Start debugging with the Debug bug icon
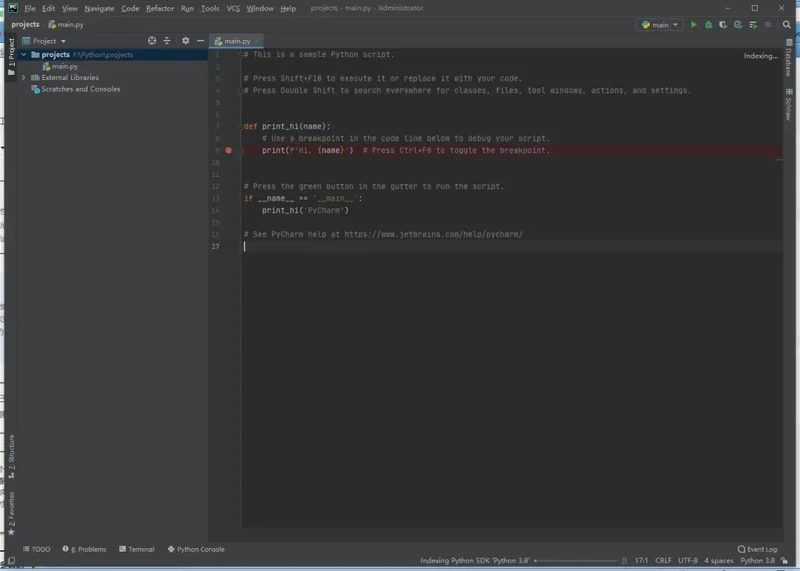The height and width of the screenshot is (571, 800). coord(708,25)
